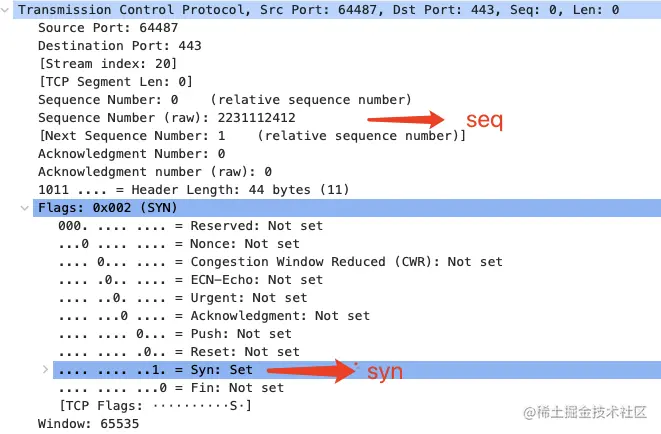This screenshot has width=661, height=434.
Task: Expand the Syn: Set row arrow
Action: tap(45, 370)
